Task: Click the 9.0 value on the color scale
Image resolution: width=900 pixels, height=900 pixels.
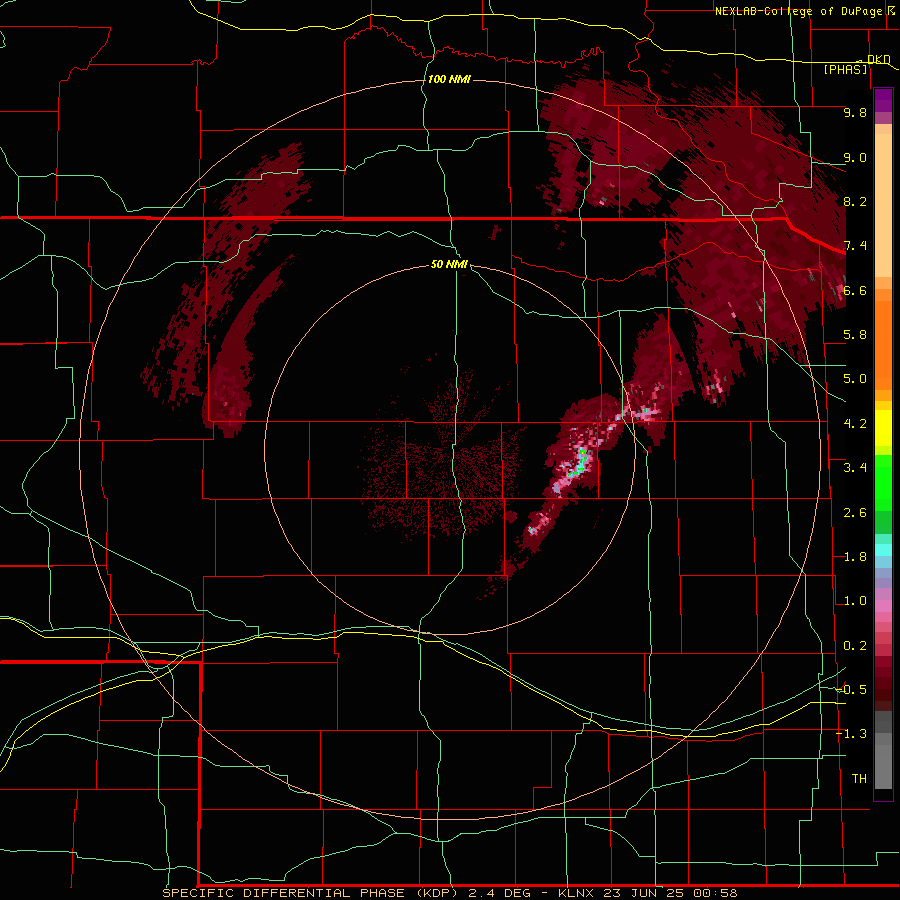Action: point(855,157)
